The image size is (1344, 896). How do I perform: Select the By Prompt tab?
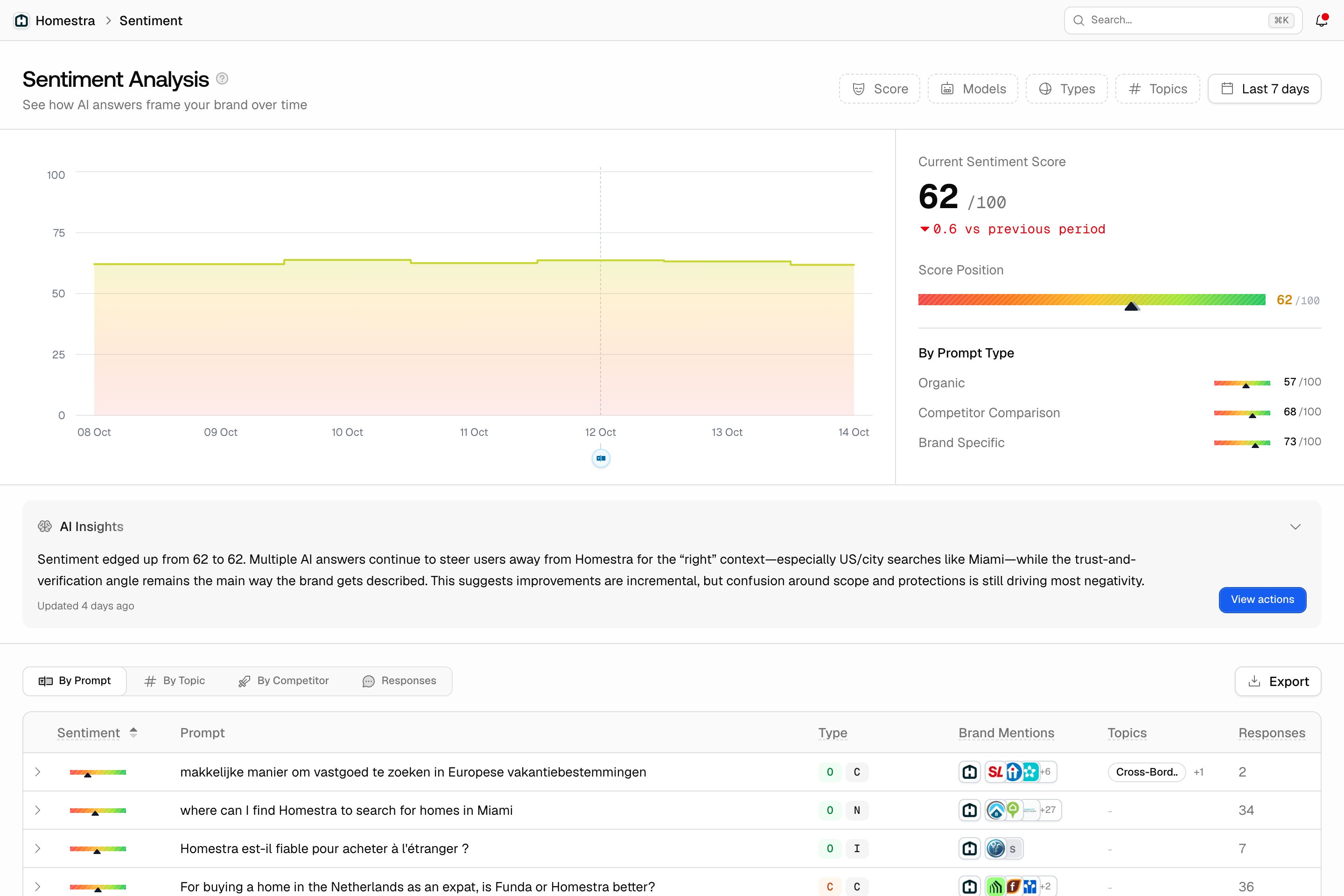pos(75,680)
